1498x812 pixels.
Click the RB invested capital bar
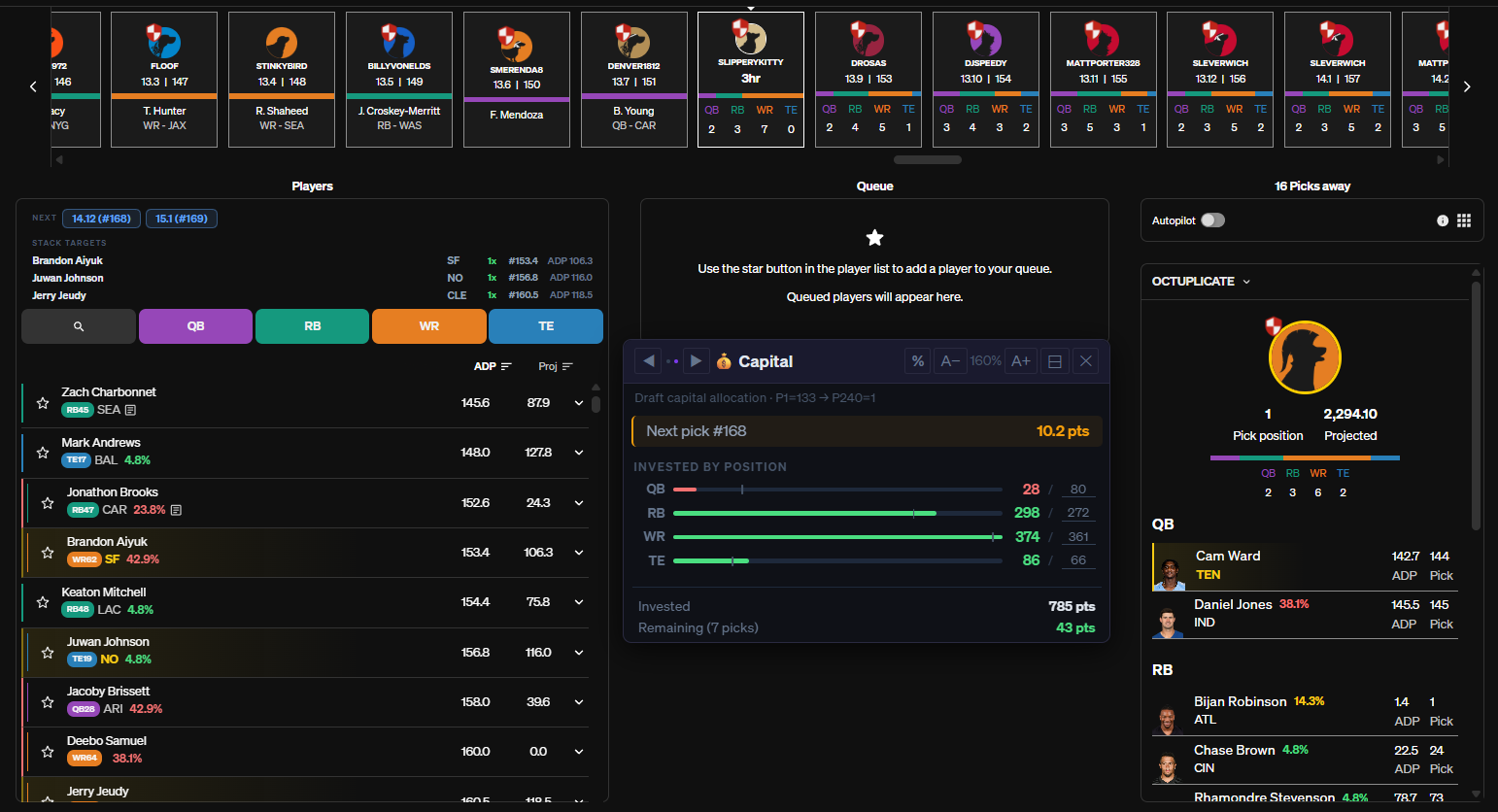click(837, 513)
